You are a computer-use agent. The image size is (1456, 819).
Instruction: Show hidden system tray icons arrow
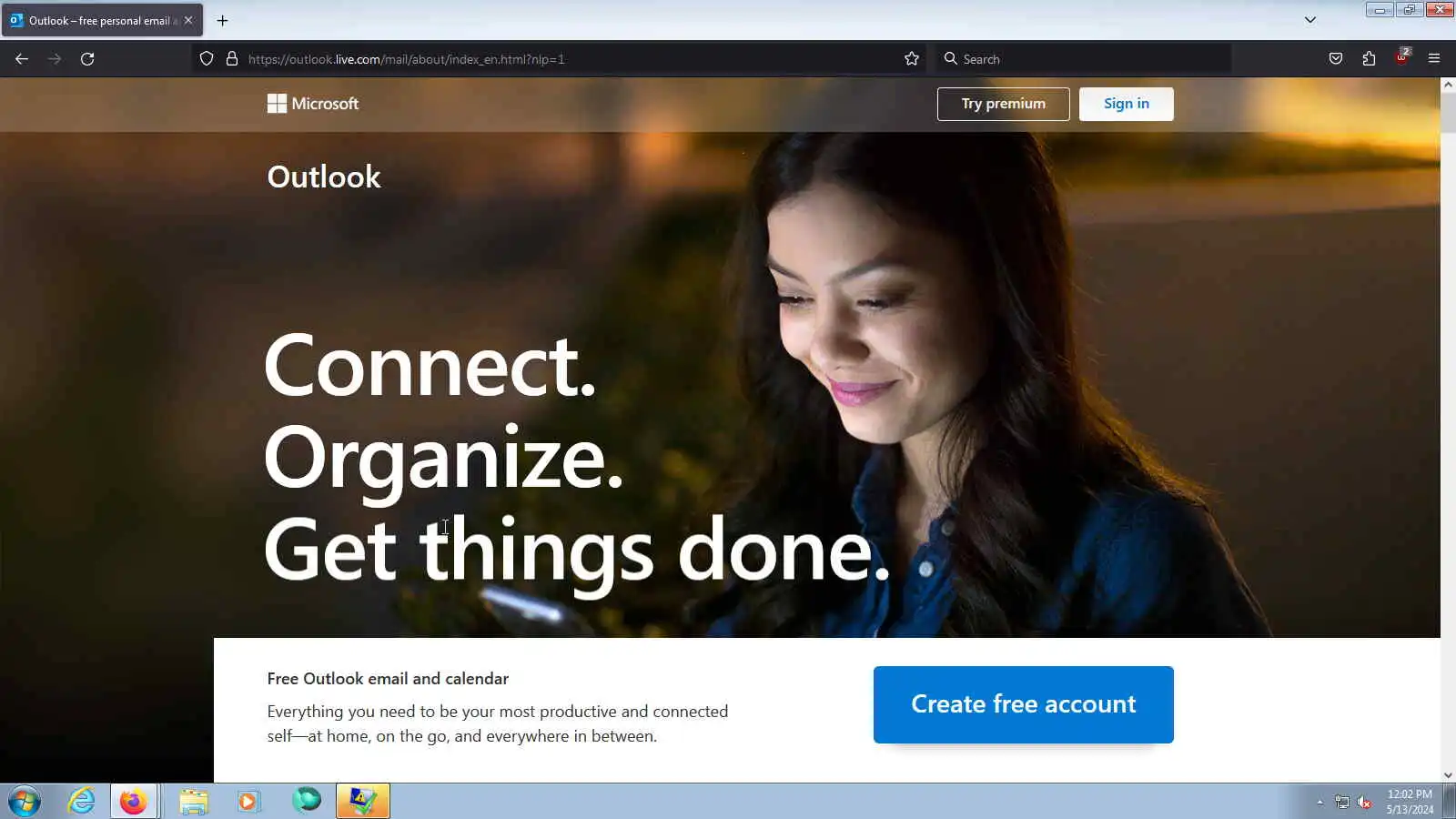pyautogui.click(x=1320, y=802)
